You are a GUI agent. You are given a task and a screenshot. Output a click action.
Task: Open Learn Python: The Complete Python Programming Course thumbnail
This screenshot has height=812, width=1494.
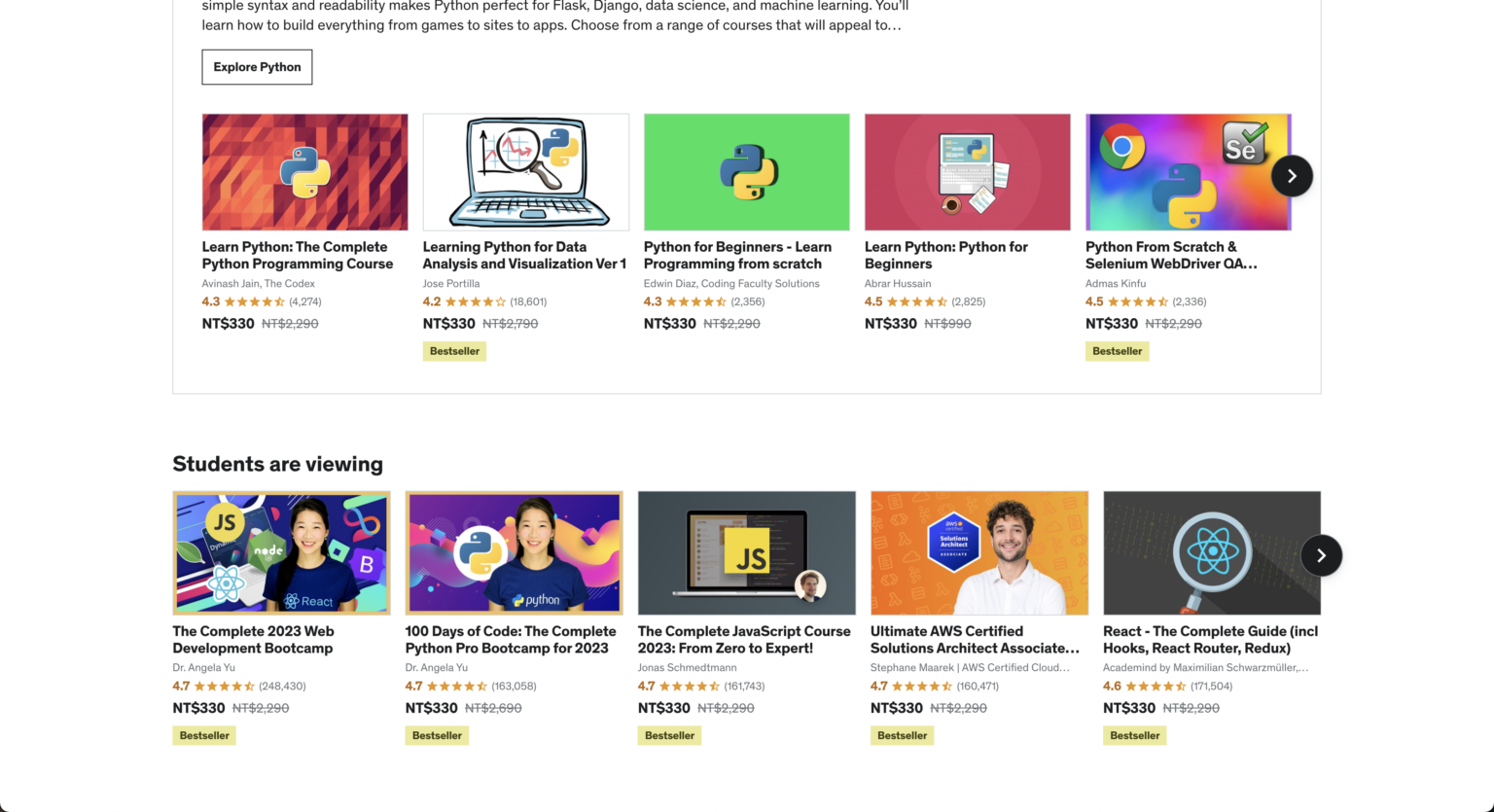[x=304, y=172]
